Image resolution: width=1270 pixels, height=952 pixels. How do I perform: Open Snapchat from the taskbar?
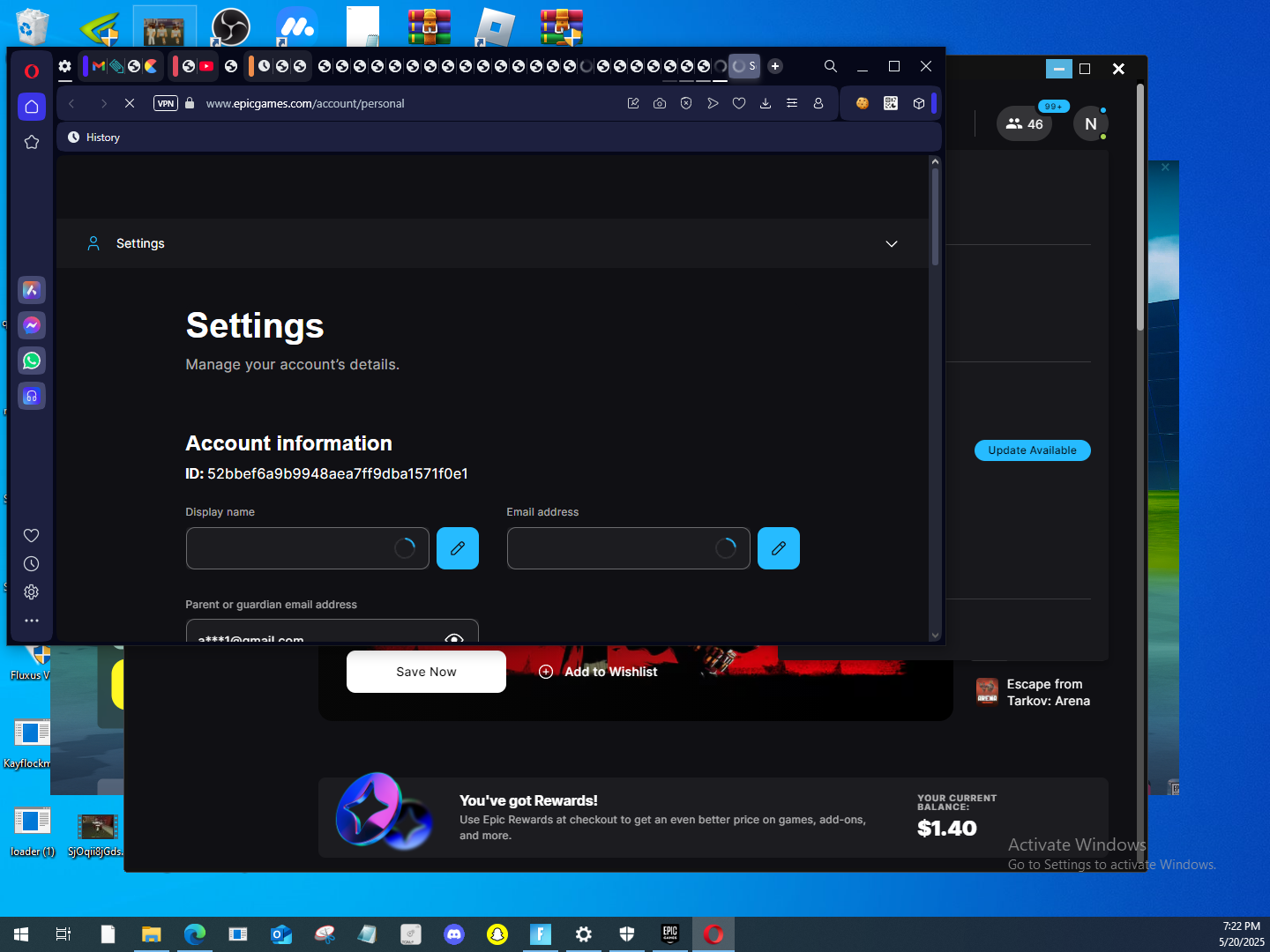point(497,934)
